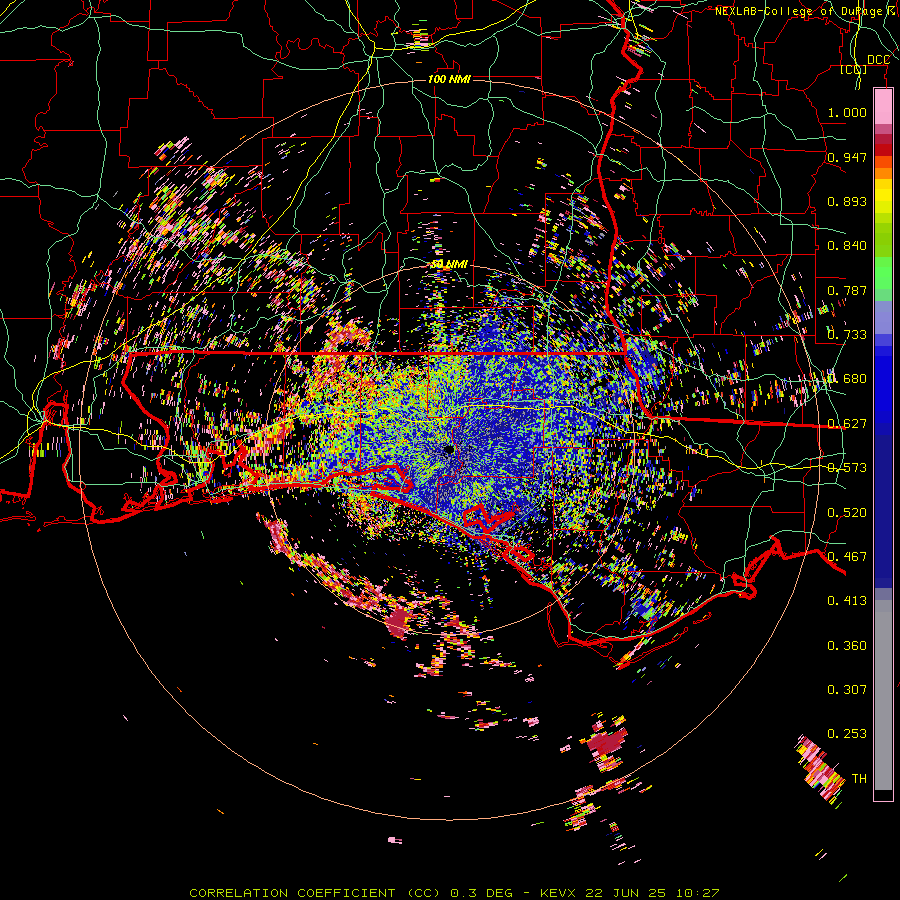
Task: Click the NEXLAB-College of DuPage credit text
Action: coord(807,11)
